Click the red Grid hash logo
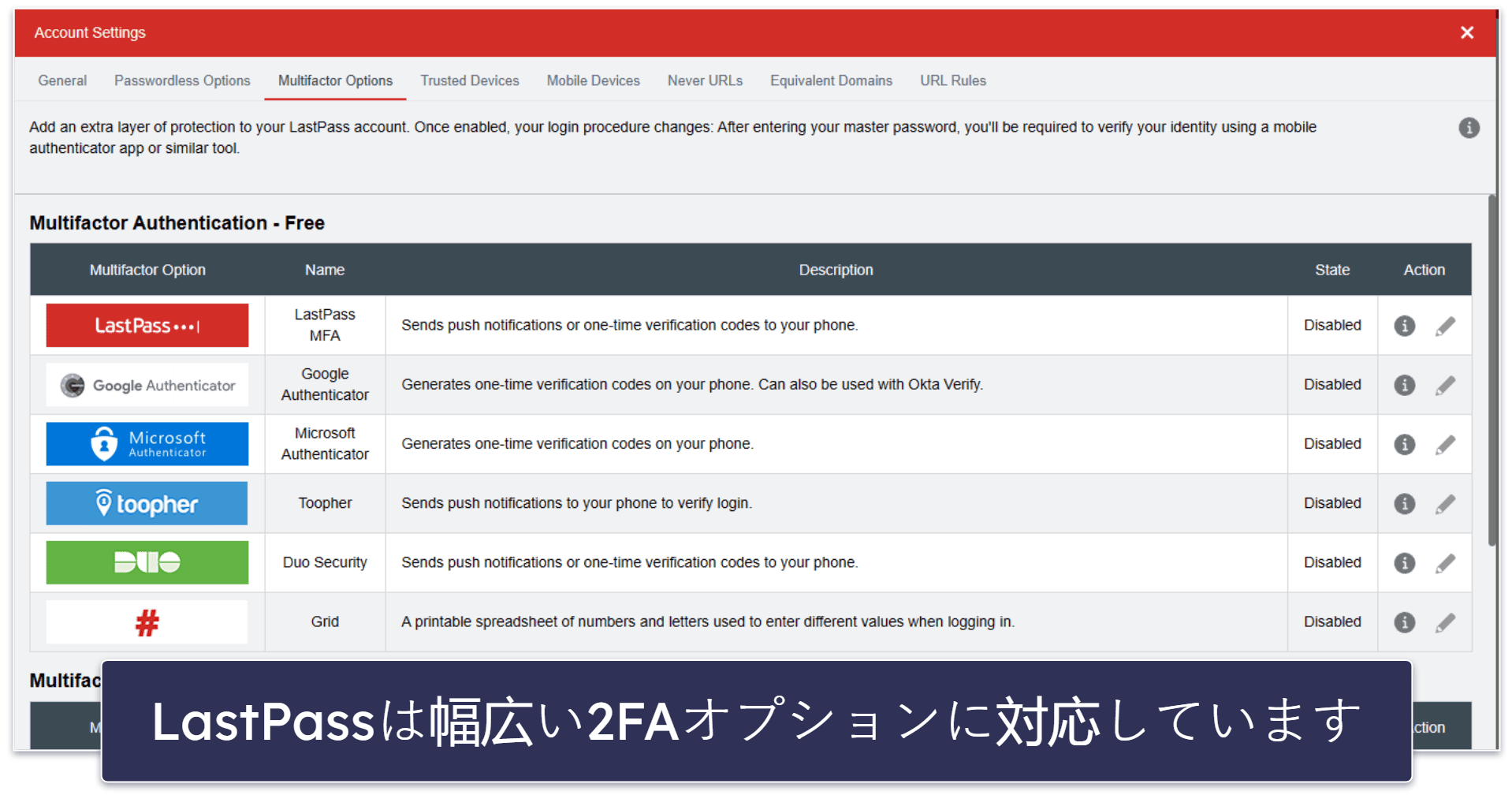 pos(147,622)
